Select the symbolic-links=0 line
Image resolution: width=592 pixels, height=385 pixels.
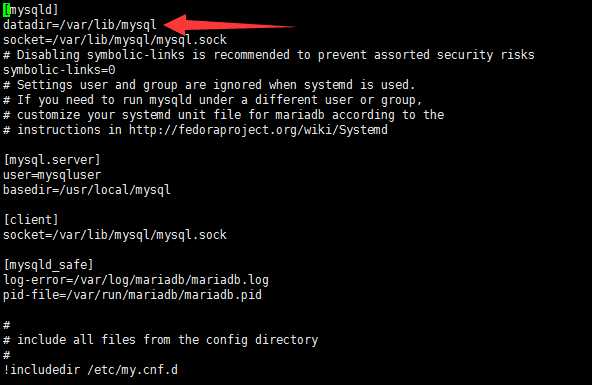pyautogui.click(x=59, y=70)
